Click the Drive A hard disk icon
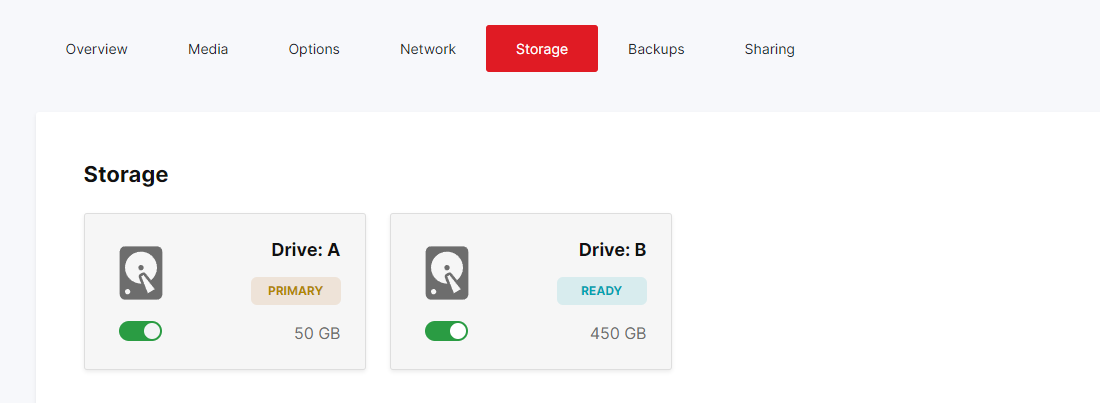Viewport: 1100px width, 403px height. tap(141, 273)
